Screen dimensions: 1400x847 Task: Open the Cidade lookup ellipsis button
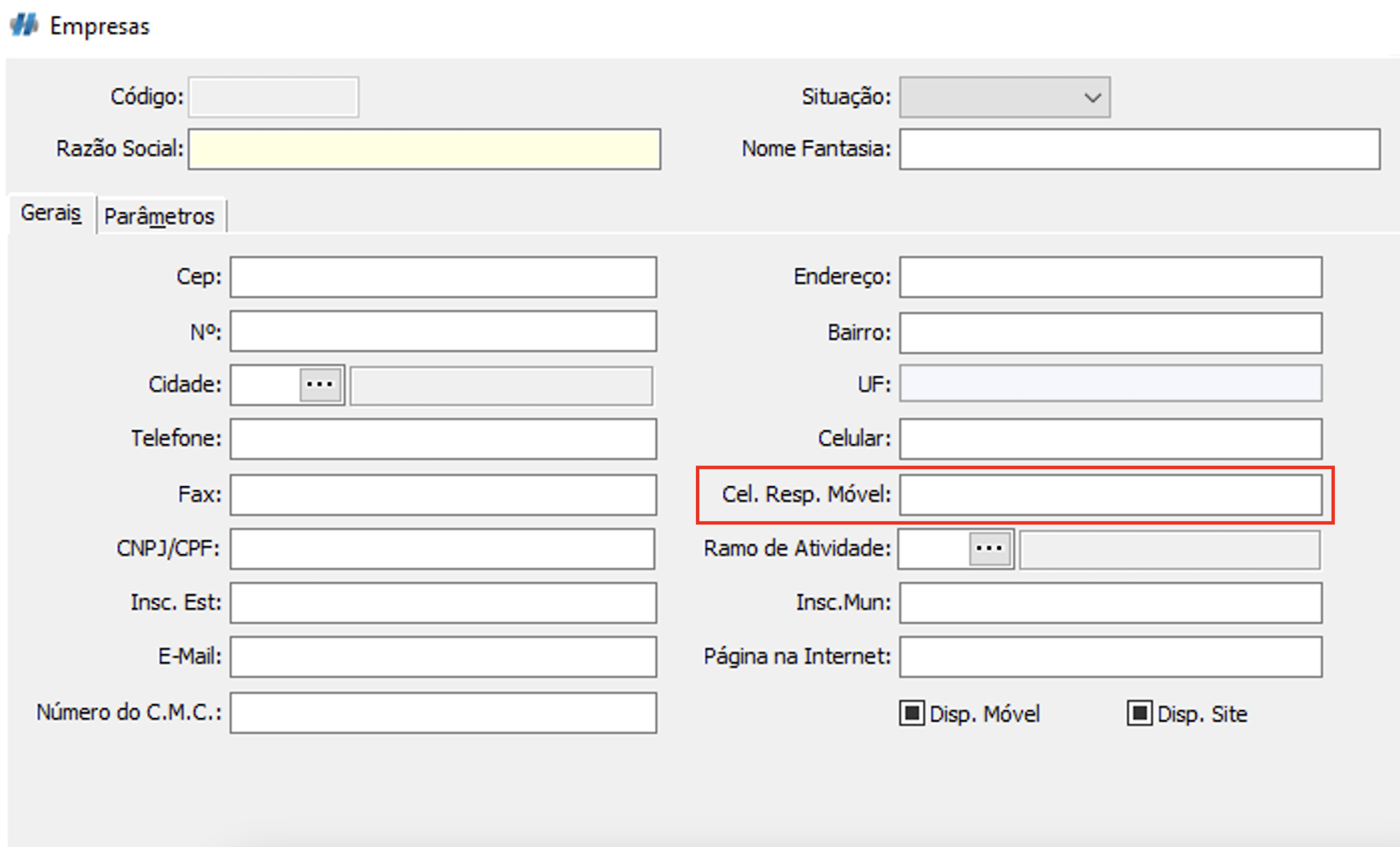point(320,384)
